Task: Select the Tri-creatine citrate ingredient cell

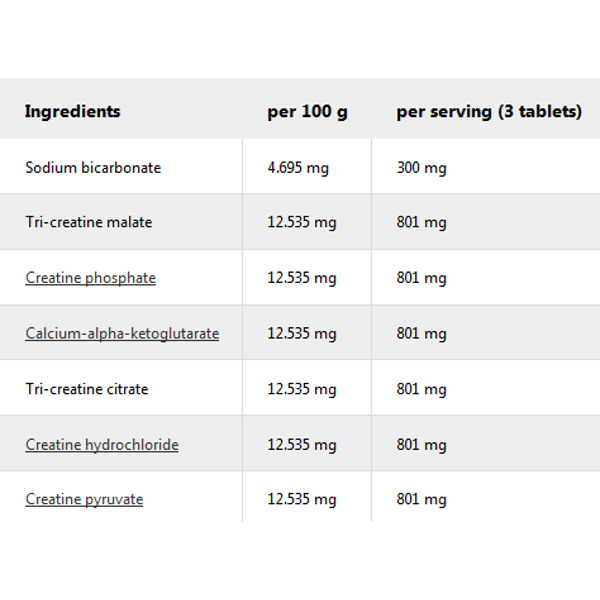Action: click(x=87, y=389)
